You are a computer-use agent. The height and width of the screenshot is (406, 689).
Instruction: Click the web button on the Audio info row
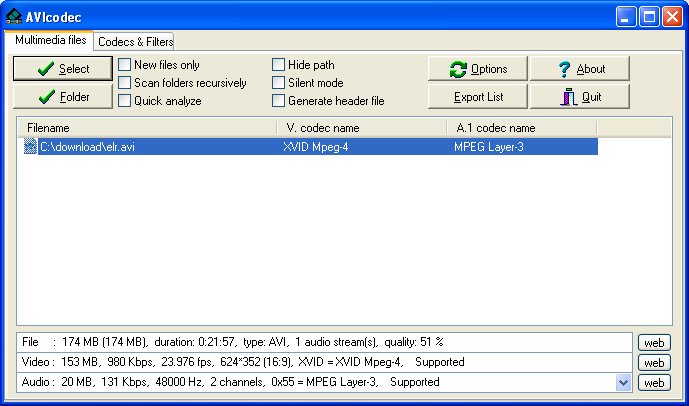click(x=654, y=383)
